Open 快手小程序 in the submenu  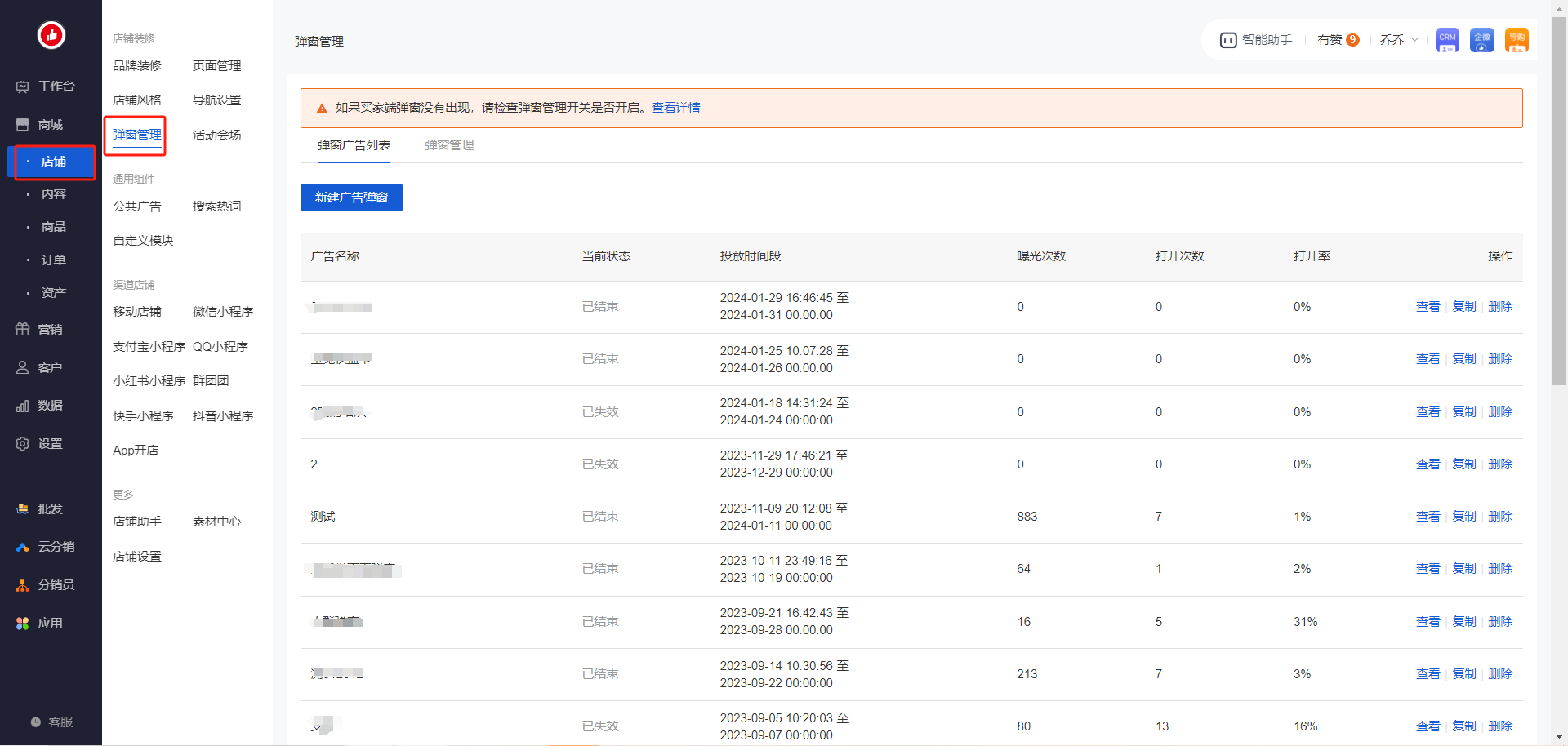point(143,416)
